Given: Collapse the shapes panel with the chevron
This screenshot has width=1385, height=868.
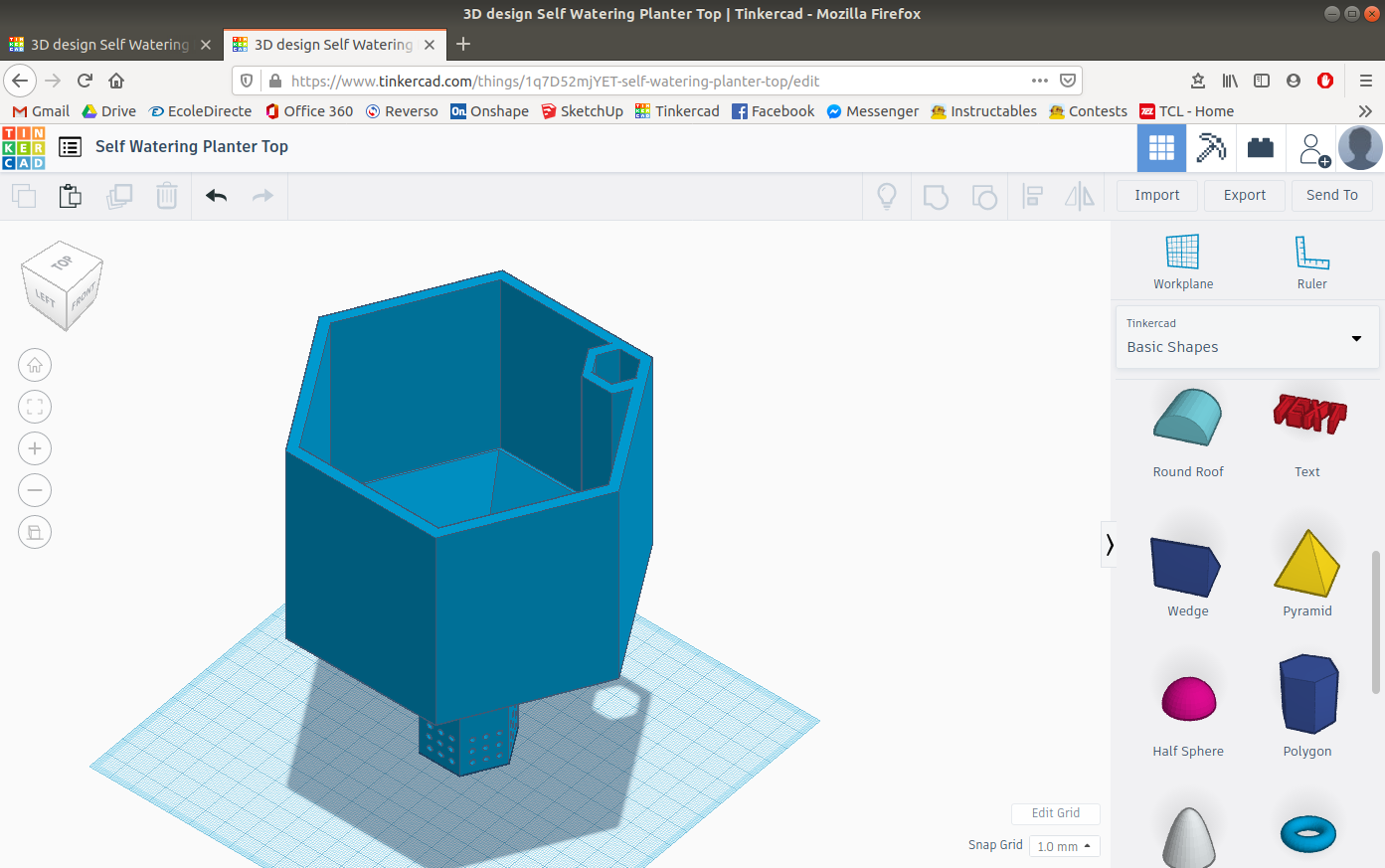Looking at the screenshot, I should coord(1109,545).
